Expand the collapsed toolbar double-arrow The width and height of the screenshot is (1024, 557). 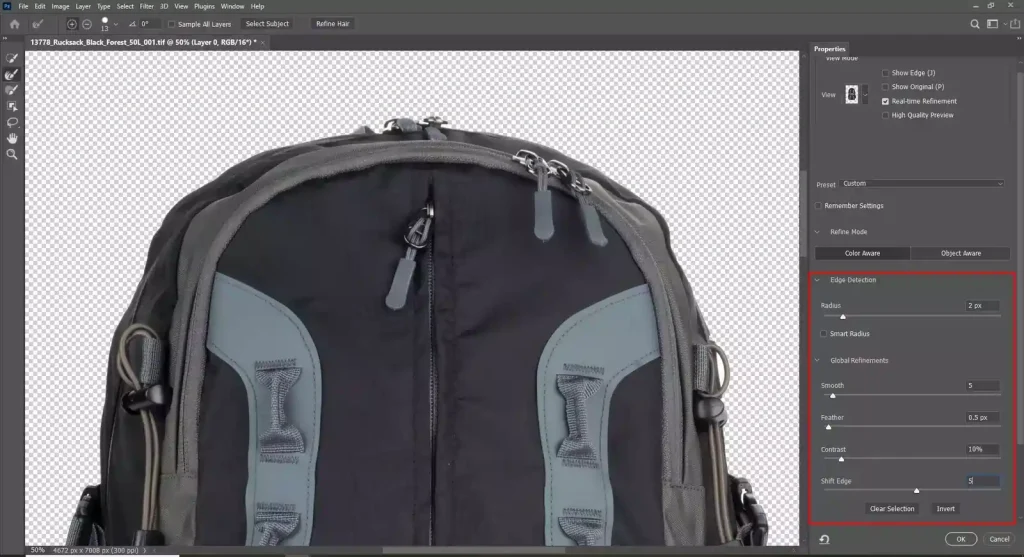[x=5, y=39]
